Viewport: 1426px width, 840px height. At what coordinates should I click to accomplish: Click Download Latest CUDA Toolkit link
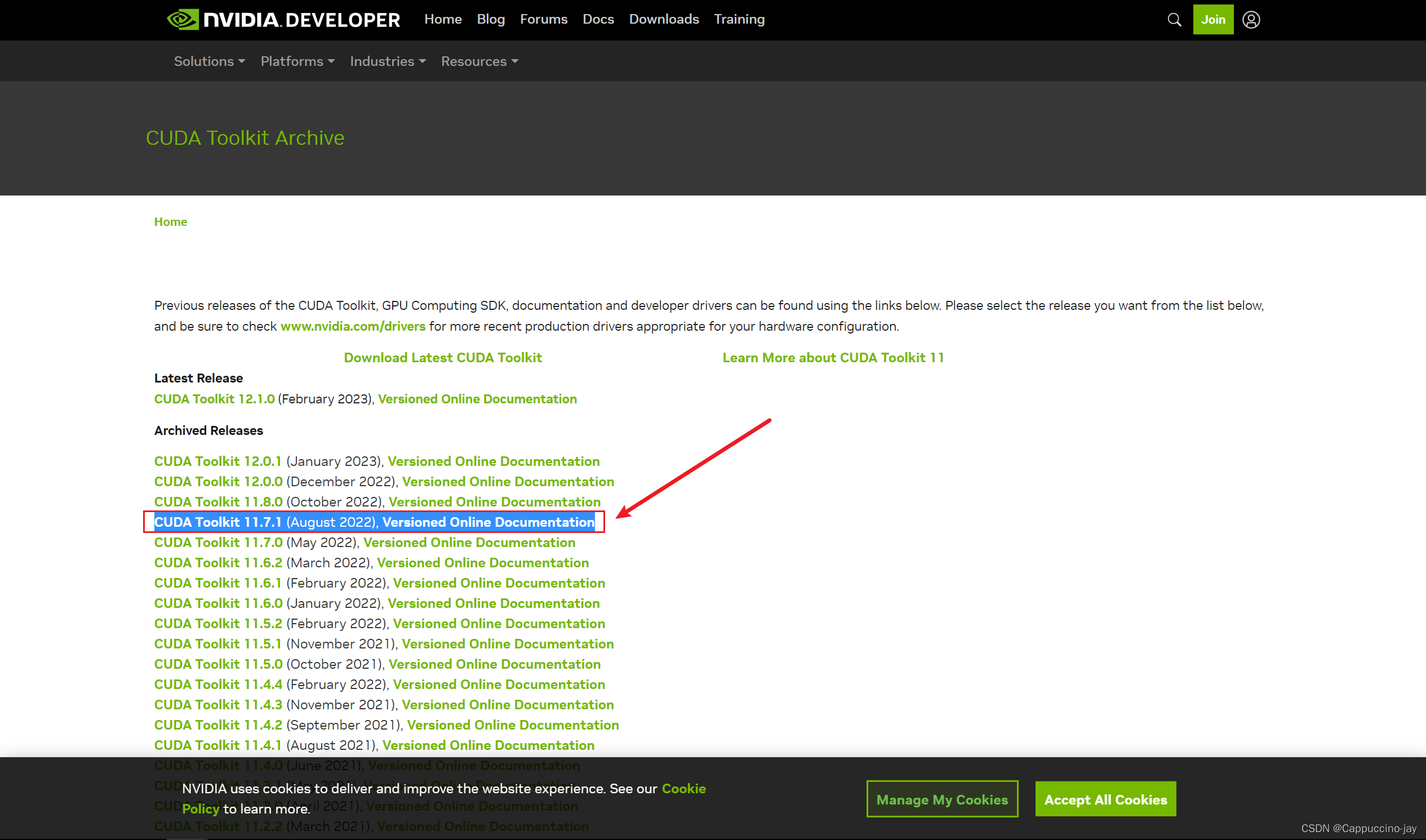pyautogui.click(x=443, y=358)
